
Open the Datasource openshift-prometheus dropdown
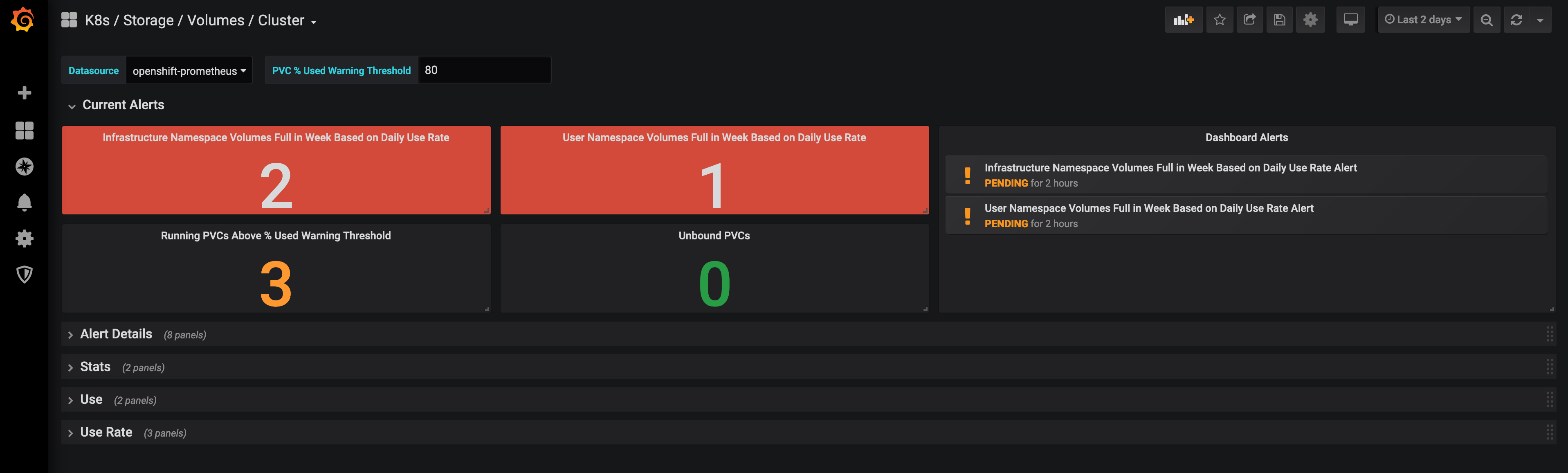pos(189,71)
